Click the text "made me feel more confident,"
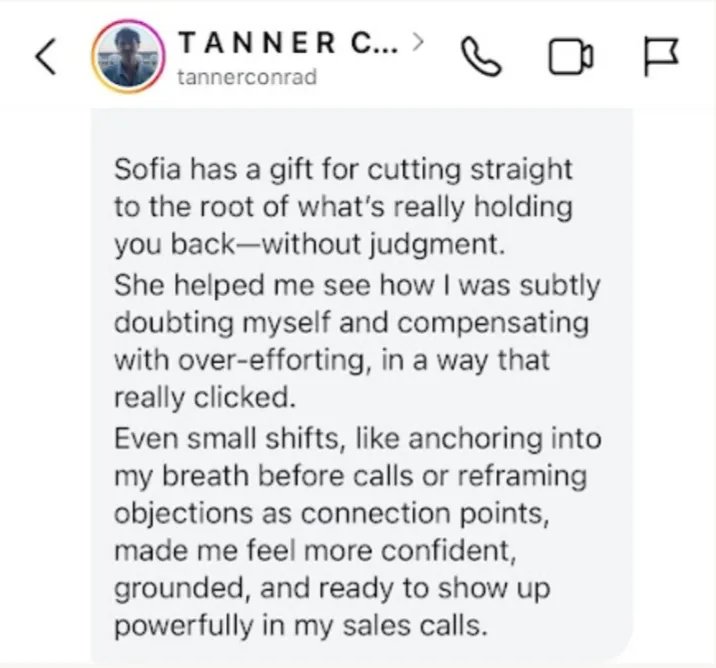Viewport: 716px width, 668px height. (x=315, y=551)
